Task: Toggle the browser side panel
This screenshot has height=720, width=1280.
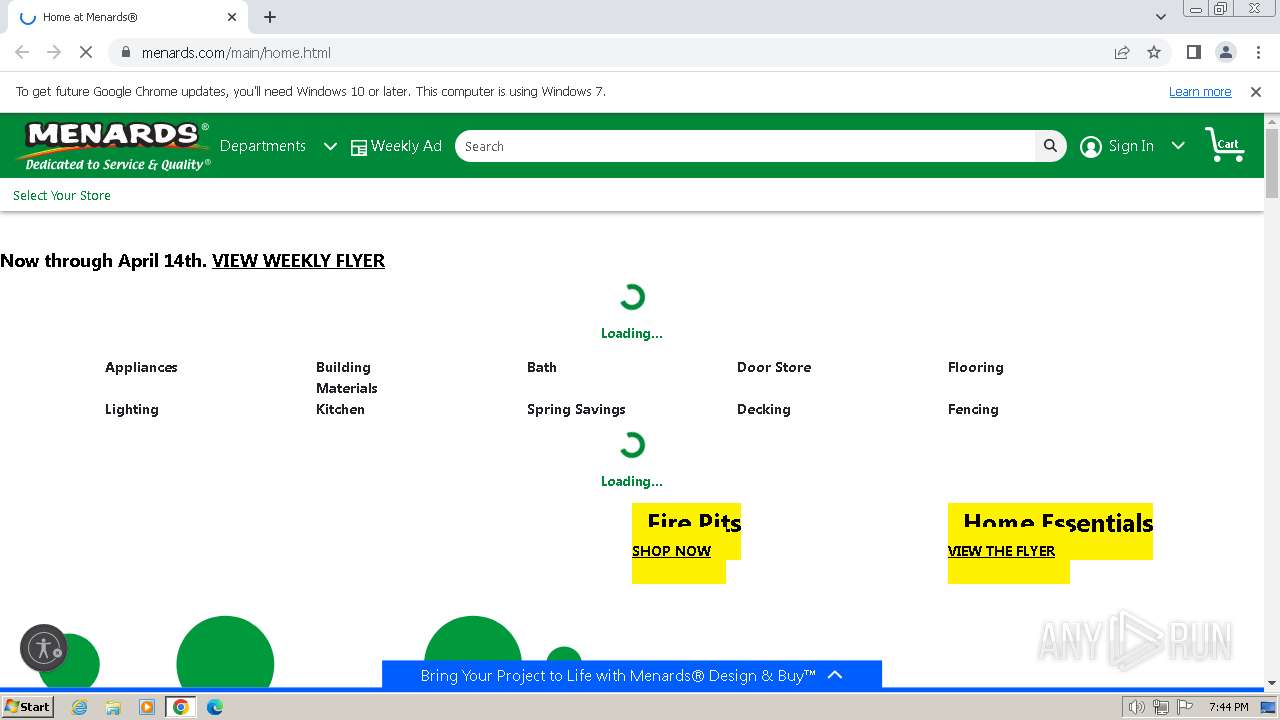Action: point(1193,52)
